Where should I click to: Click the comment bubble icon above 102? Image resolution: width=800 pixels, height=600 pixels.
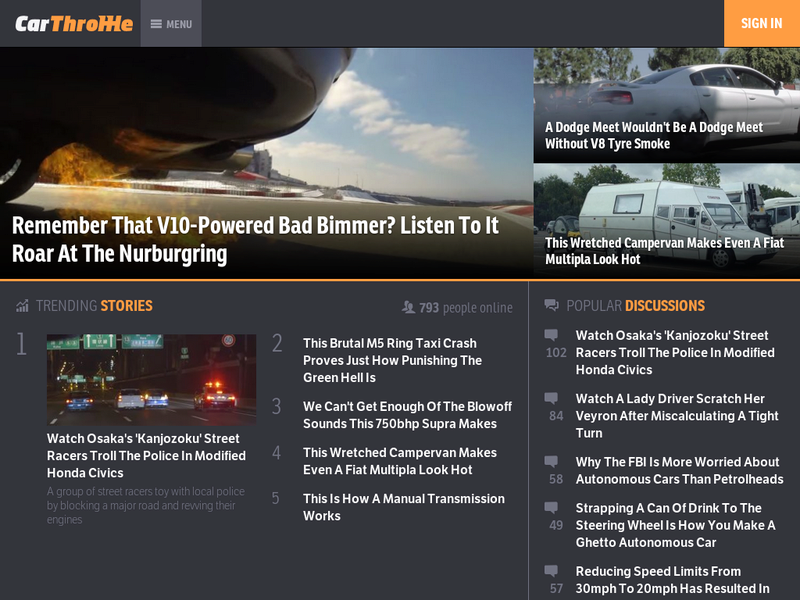click(x=551, y=335)
